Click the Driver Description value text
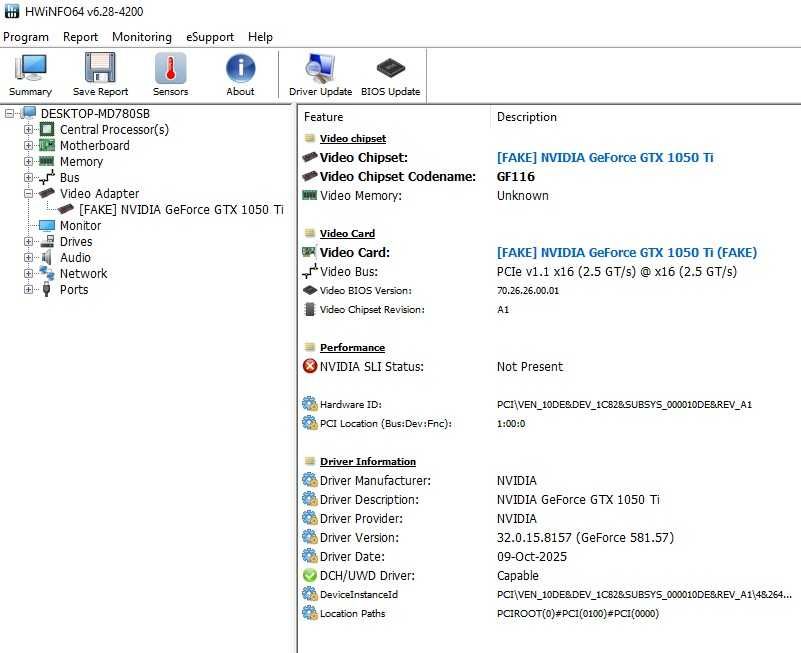This screenshot has width=801, height=653. 578,499
